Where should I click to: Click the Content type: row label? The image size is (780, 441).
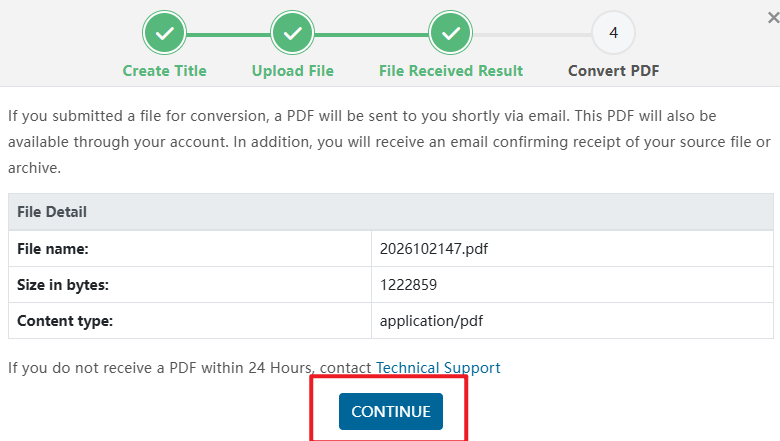[65, 321]
